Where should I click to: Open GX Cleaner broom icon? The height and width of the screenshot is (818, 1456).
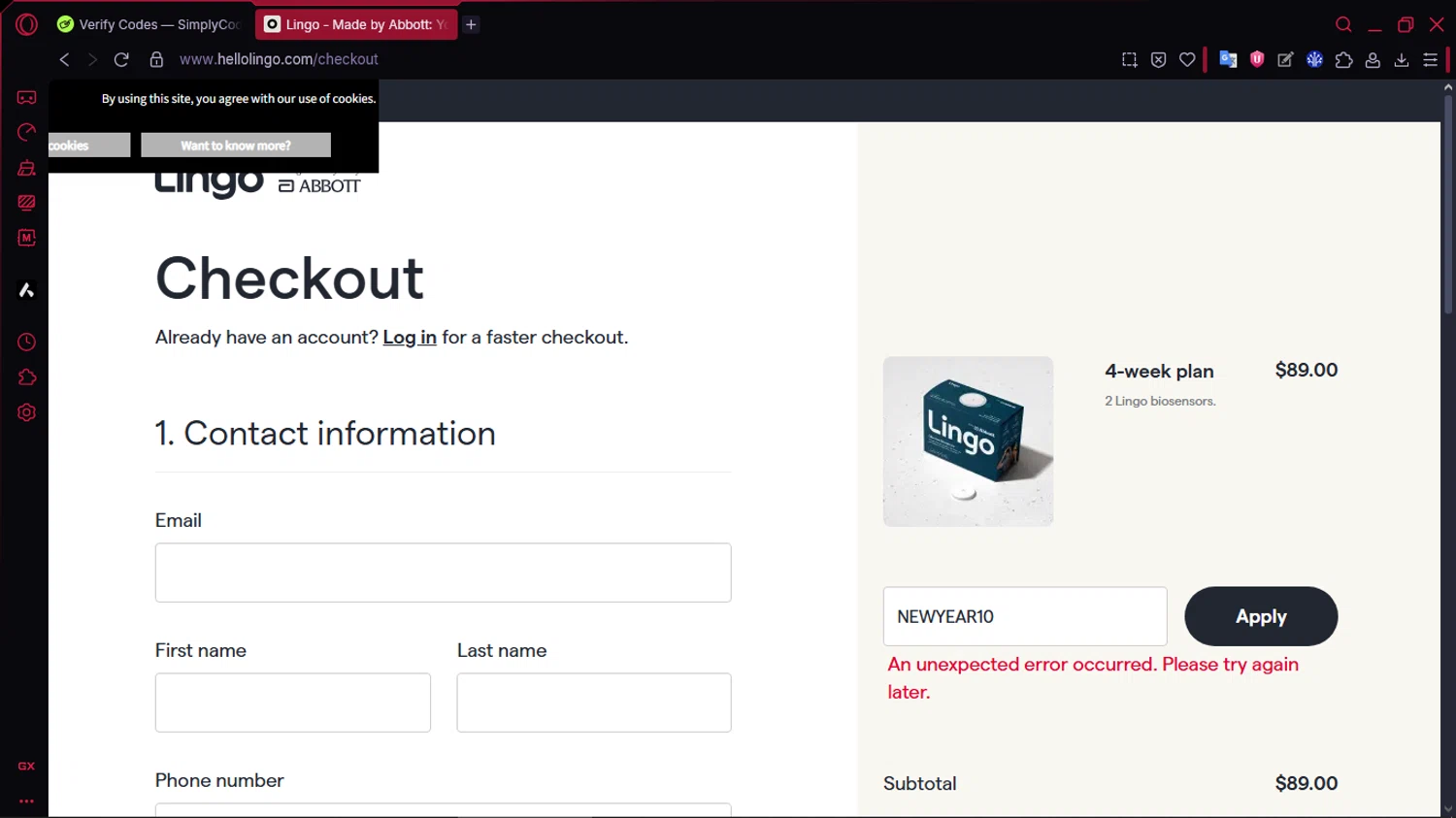click(x=26, y=168)
